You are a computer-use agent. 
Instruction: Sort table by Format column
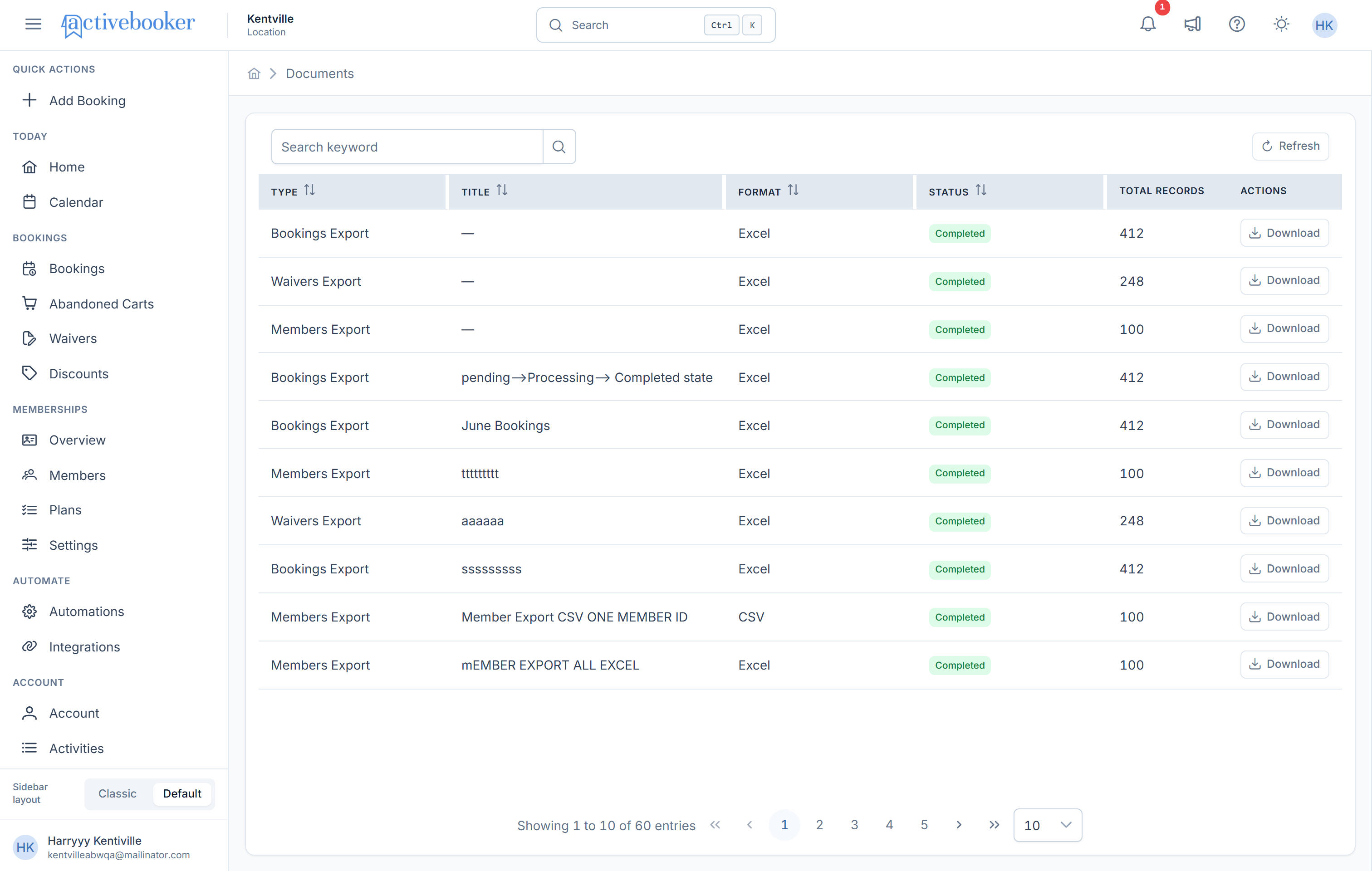[793, 190]
